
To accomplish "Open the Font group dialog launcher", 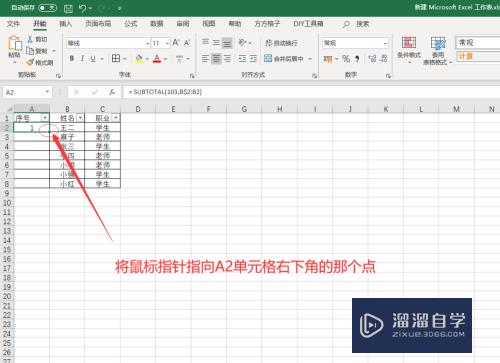I will pos(192,76).
